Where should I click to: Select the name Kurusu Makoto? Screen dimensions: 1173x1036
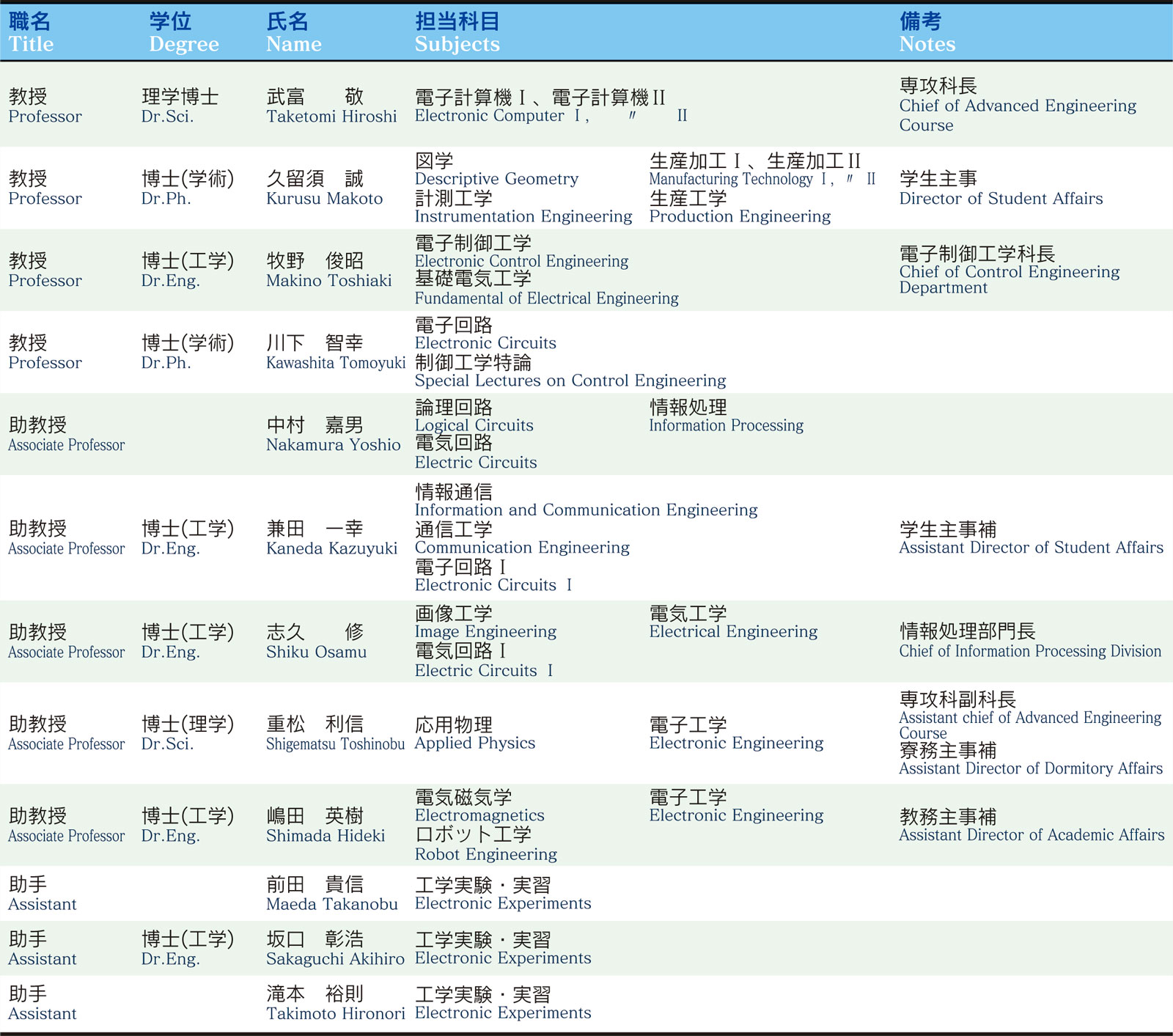[x=324, y=199]
